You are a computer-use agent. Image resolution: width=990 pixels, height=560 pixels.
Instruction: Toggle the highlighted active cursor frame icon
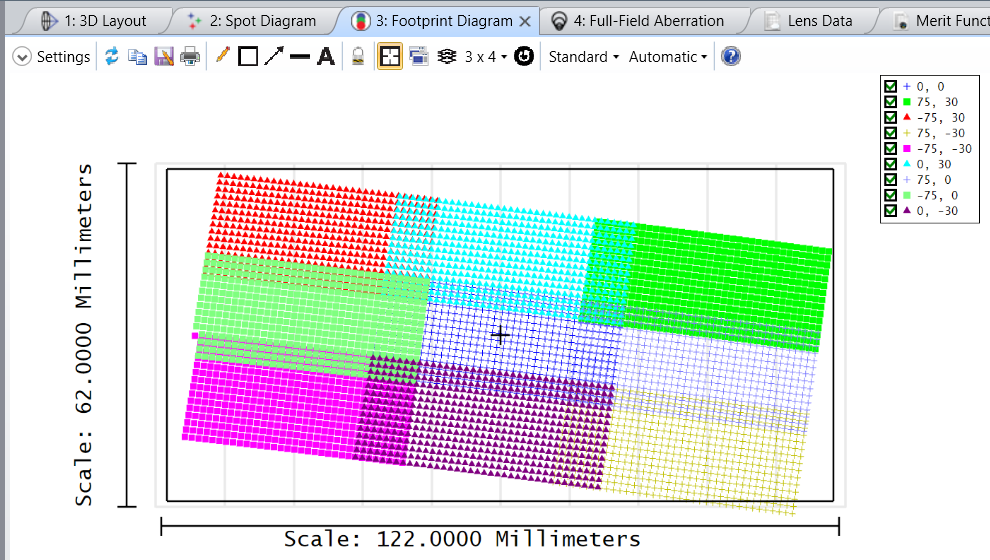coord(390,57)
